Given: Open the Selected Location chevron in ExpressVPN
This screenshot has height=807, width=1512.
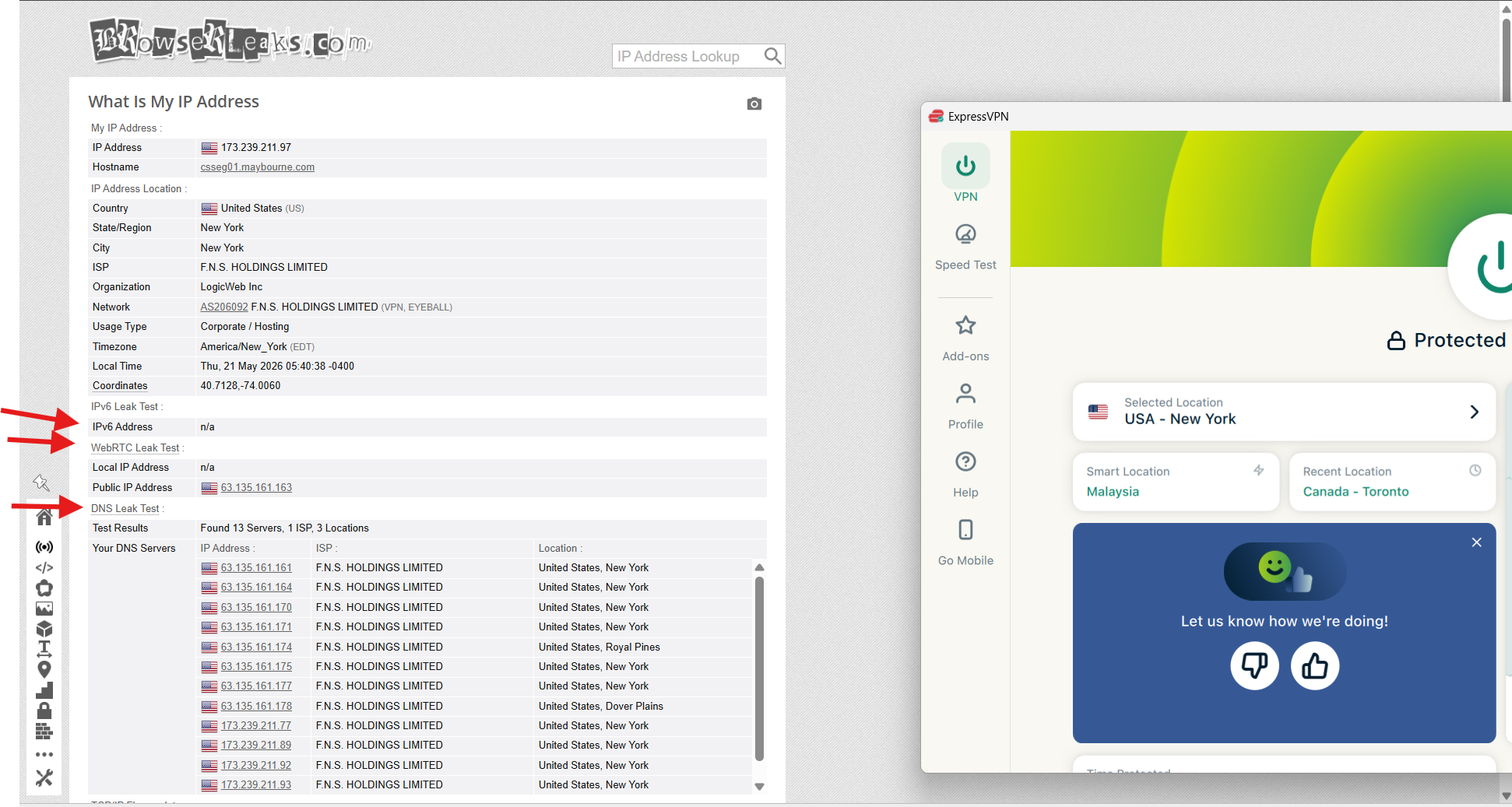Looking at the screenshot, I should click(1474, 412).
